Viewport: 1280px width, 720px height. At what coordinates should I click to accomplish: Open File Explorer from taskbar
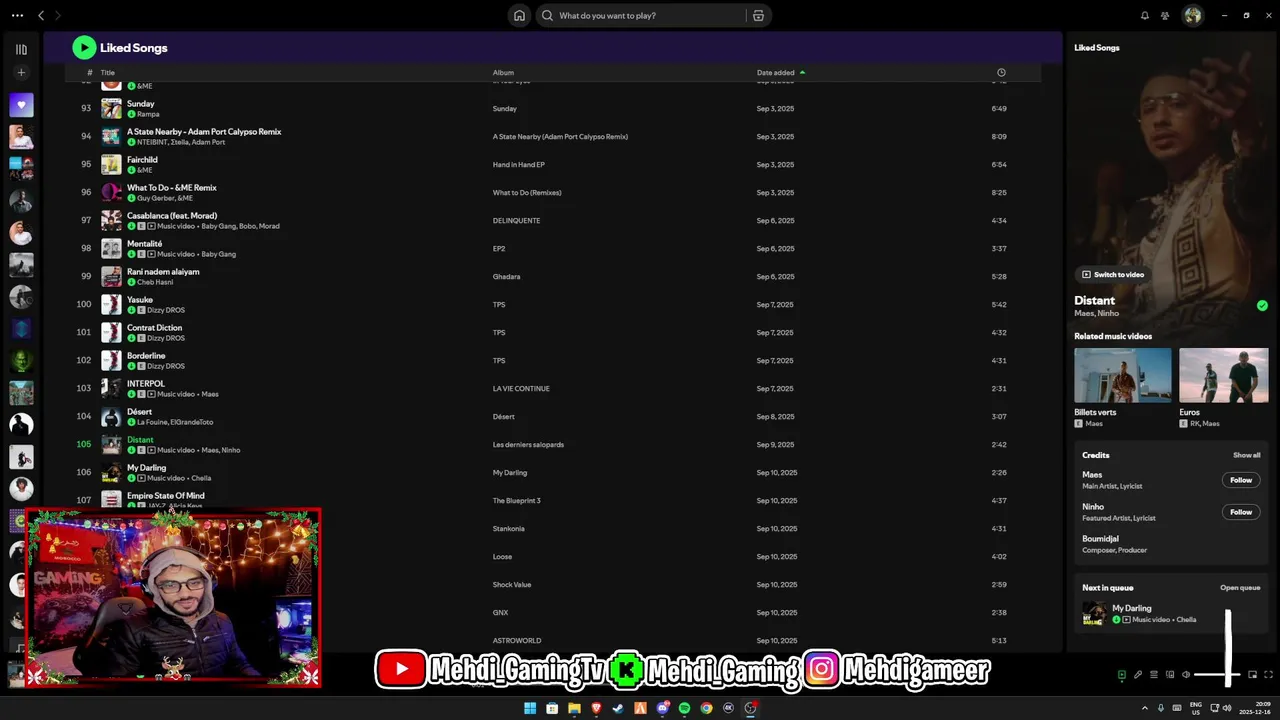click(x=574, y=708)
